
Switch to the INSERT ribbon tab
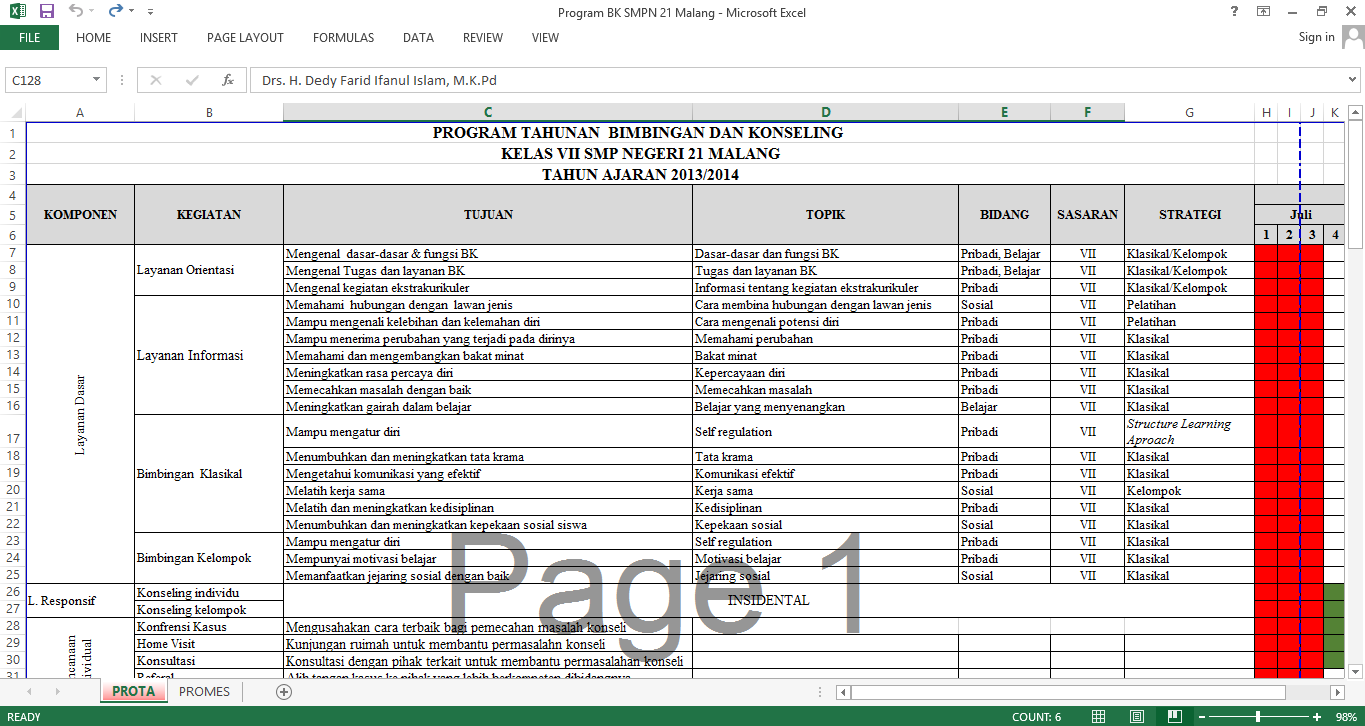(159, 38)
